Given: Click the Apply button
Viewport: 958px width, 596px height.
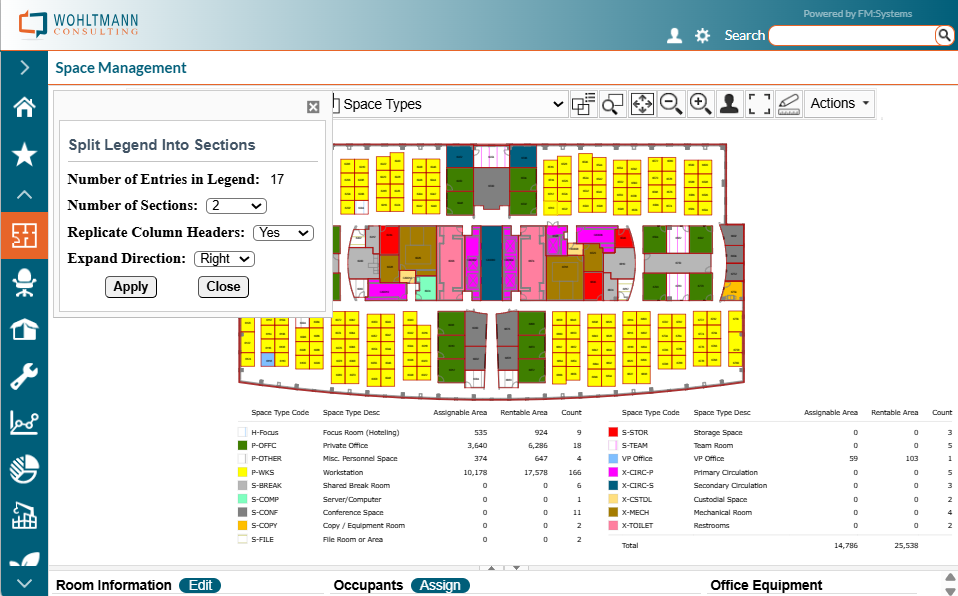Looking at the screenshot, I should click(131, 287).
